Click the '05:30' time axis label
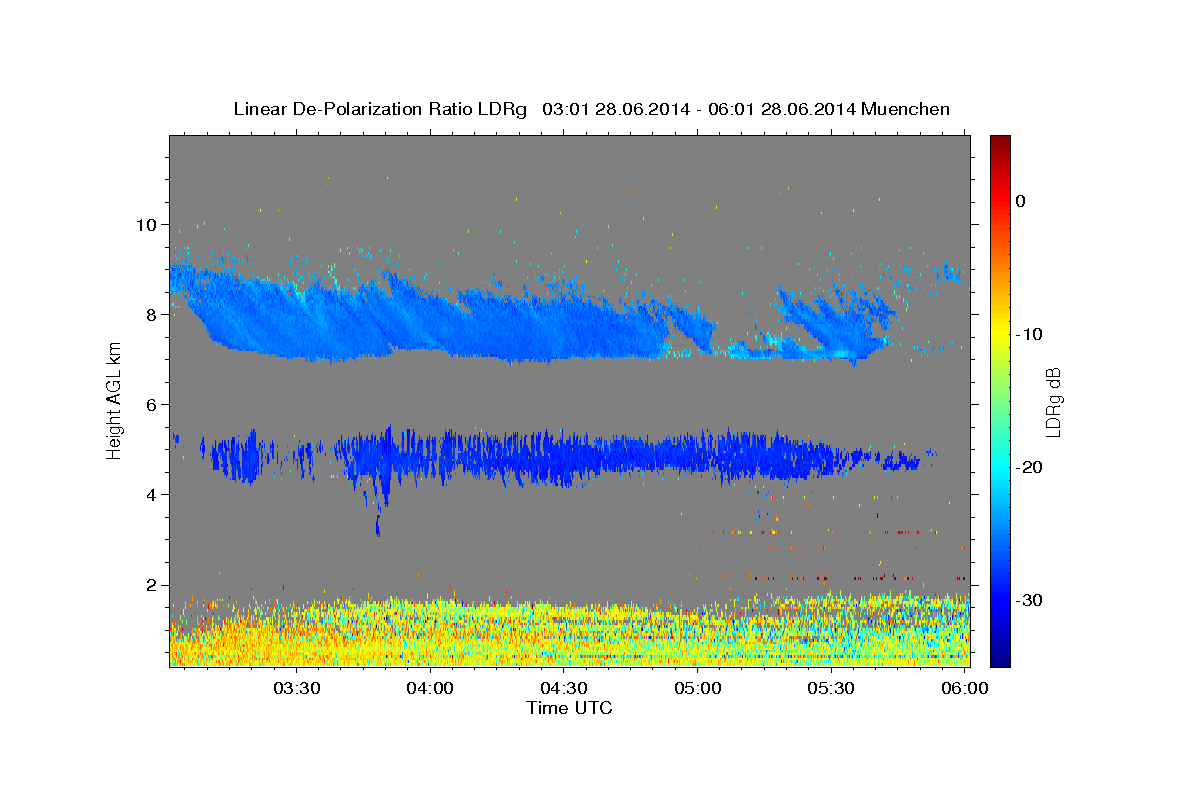Viewport: 1200px width, 800px height. (x=831, y=688)
